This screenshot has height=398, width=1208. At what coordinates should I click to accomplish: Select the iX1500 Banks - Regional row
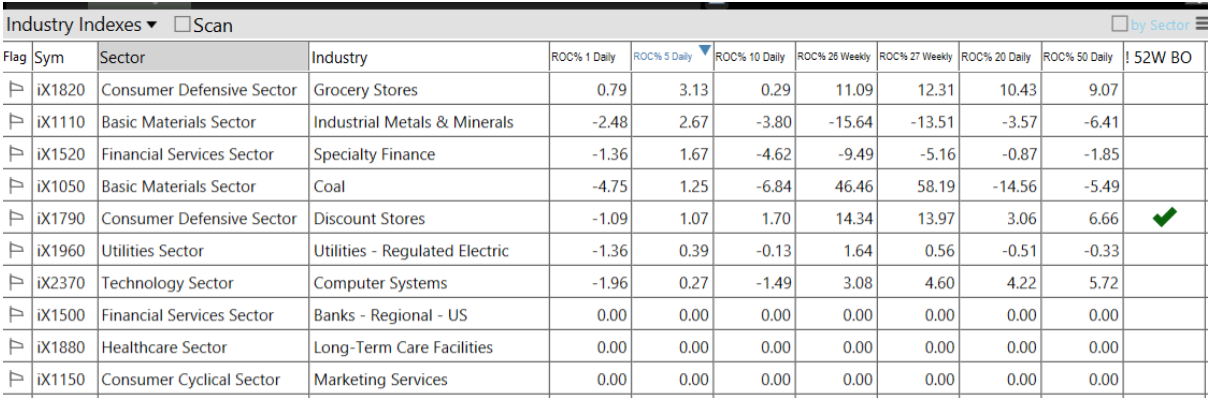click(x=604, y=315)
